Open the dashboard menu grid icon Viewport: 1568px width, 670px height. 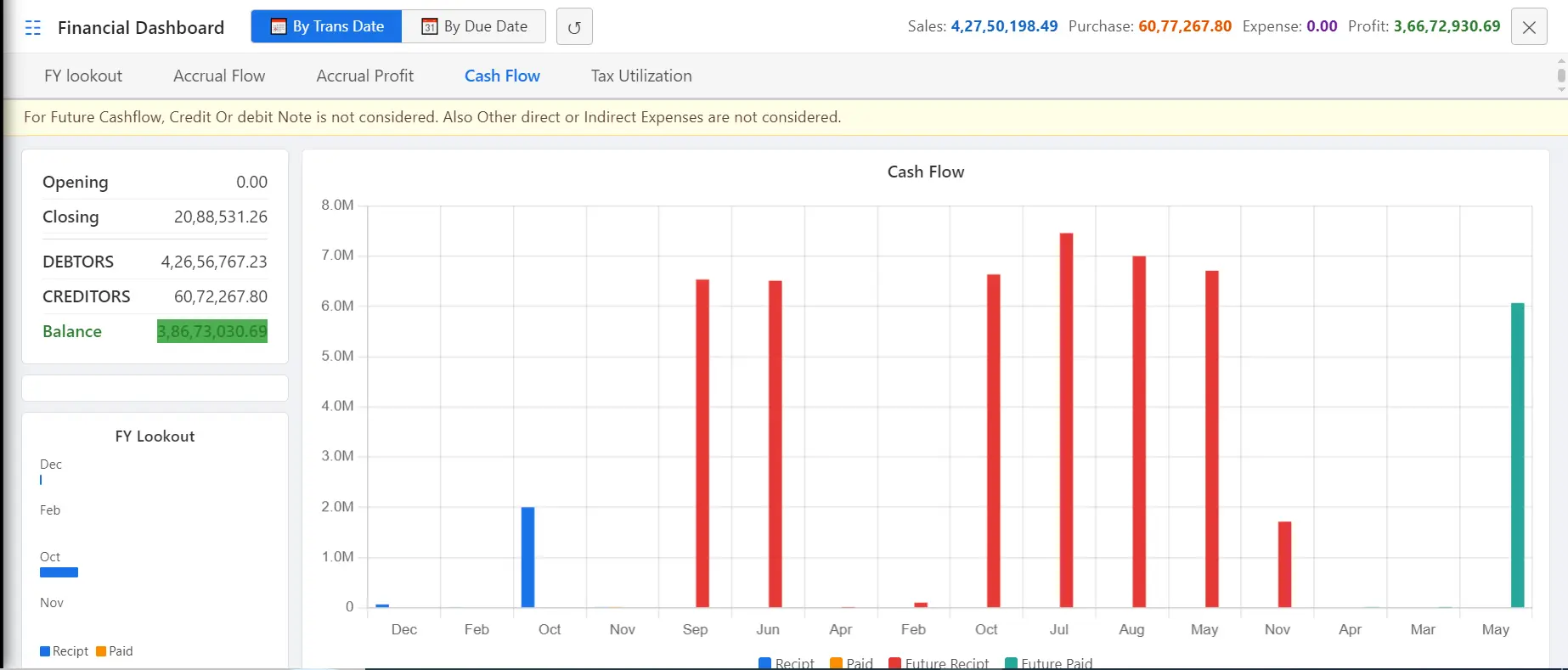pos(33,28)
